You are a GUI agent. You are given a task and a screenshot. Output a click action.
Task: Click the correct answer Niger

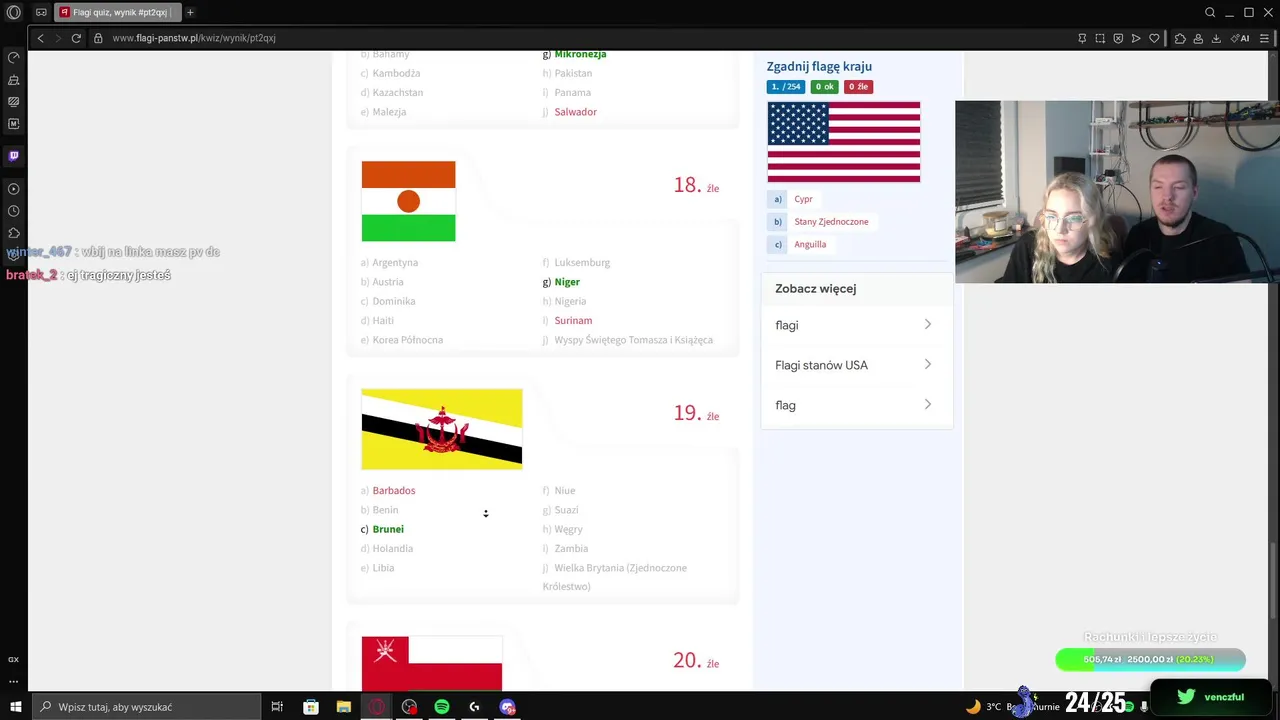[567, 282]
